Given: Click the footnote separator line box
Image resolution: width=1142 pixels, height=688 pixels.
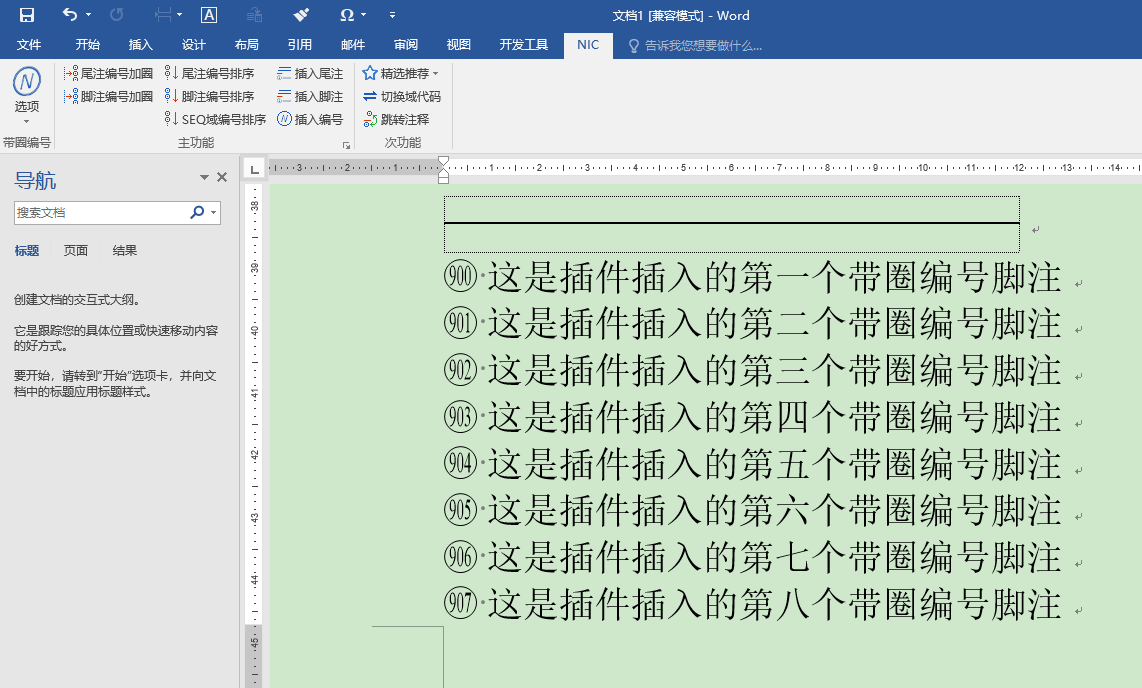Looking at the screenshot, I should pos(731,224).
